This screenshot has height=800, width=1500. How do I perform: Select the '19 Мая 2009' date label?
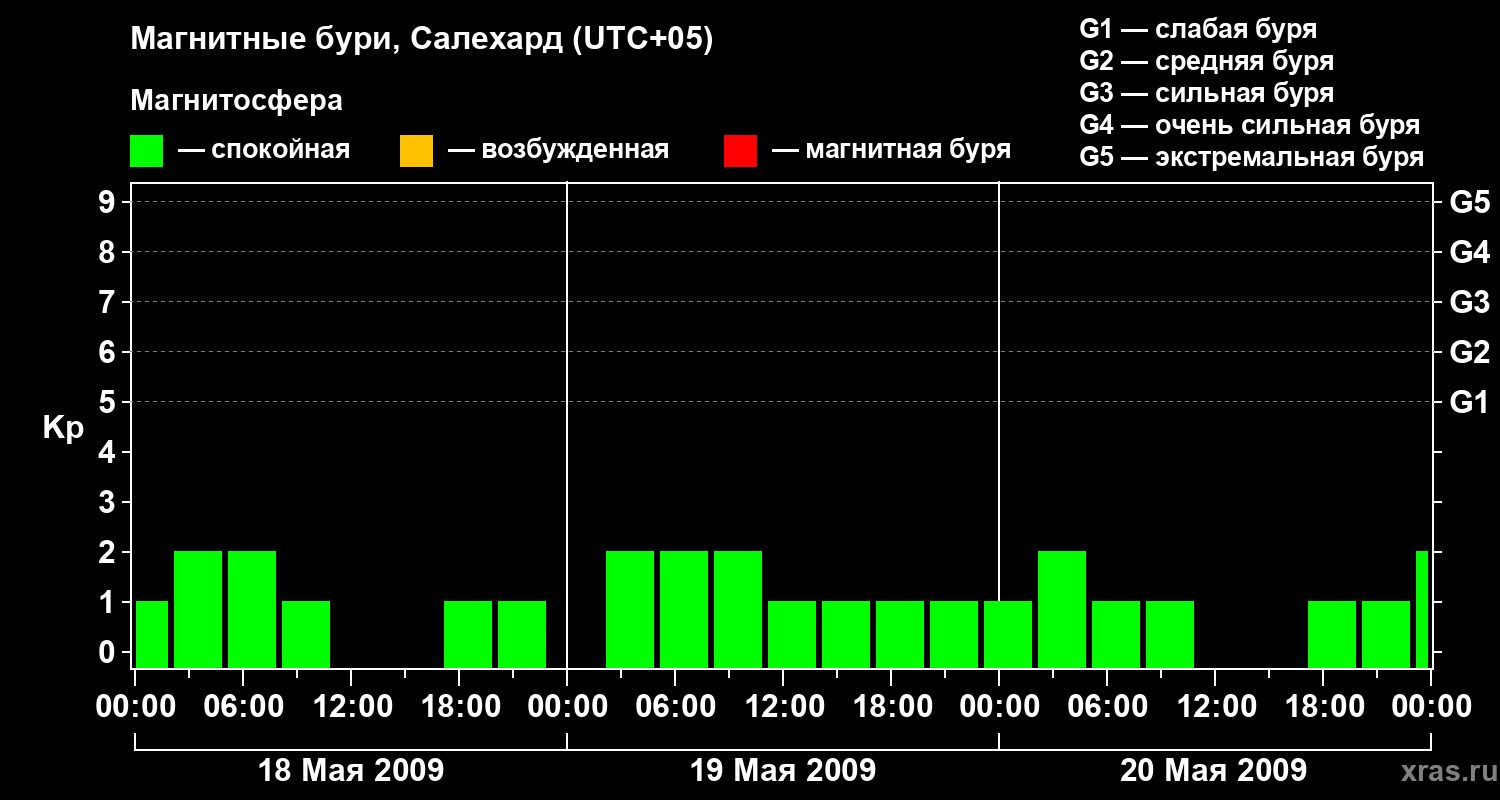click(x=783, y=771)
